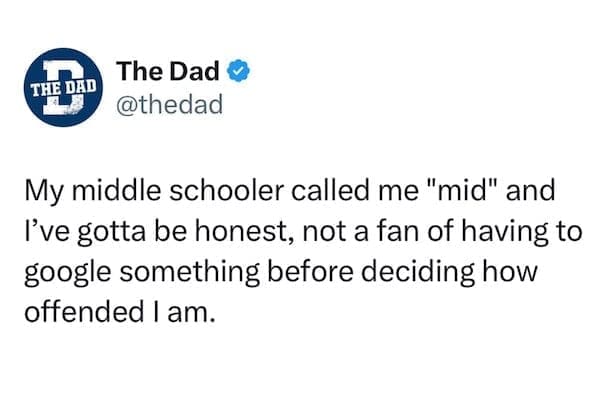This screenshot has height=404, width=600.
Task: Click the blue verified checkmark badge
Action: [x=238, y=72]
